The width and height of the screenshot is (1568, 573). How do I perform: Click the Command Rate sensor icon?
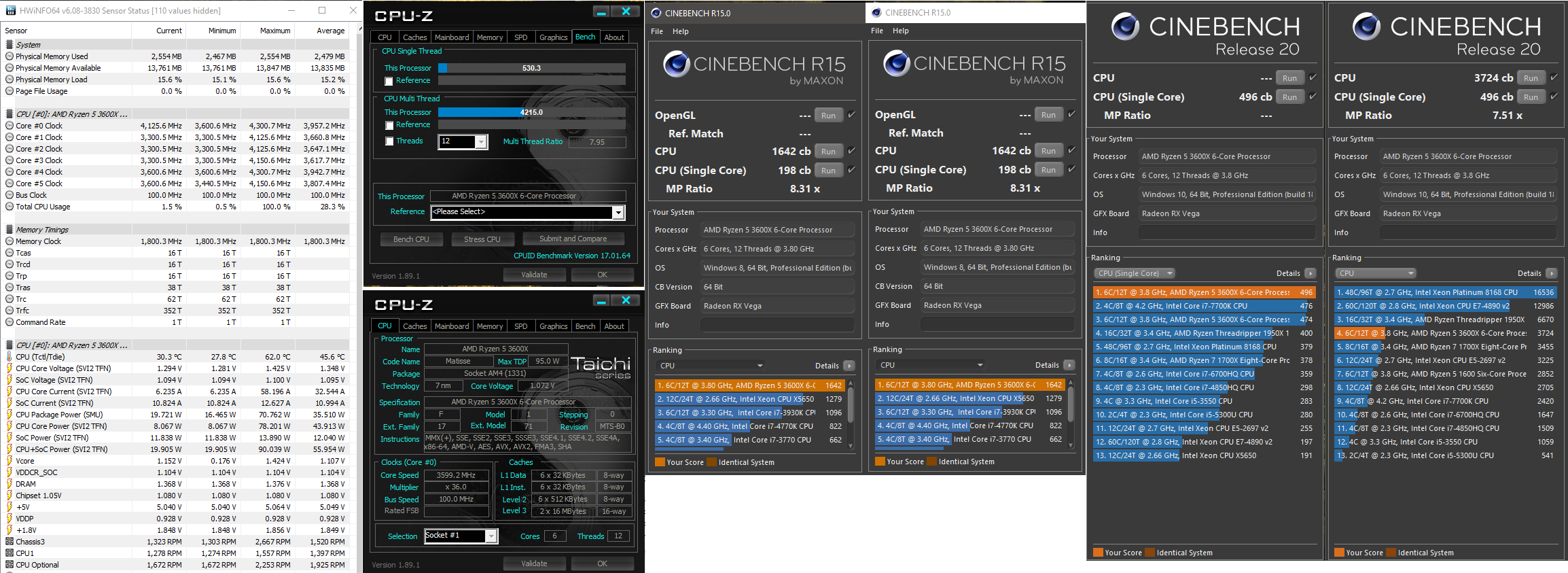(10, 322)
